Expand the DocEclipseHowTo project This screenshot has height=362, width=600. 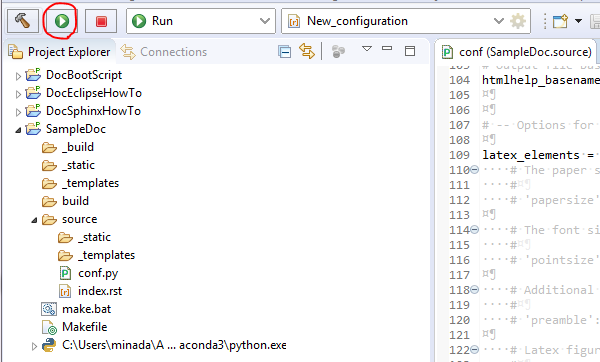[x=18, y=94]
